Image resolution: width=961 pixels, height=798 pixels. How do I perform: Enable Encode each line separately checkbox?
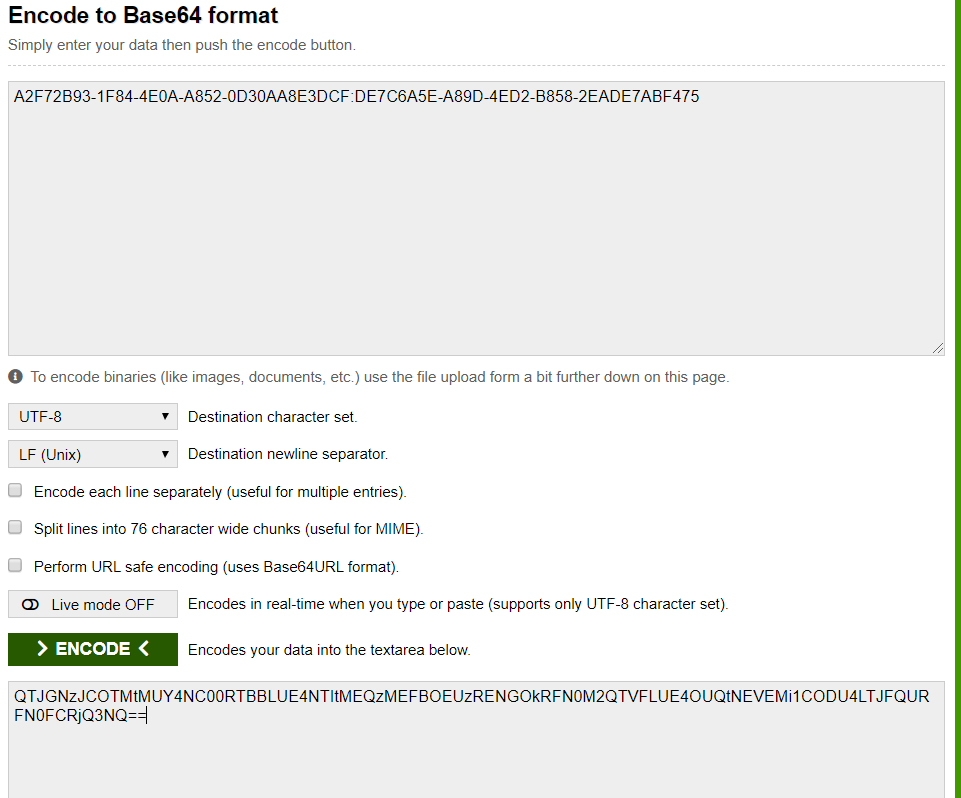point(15,490)
